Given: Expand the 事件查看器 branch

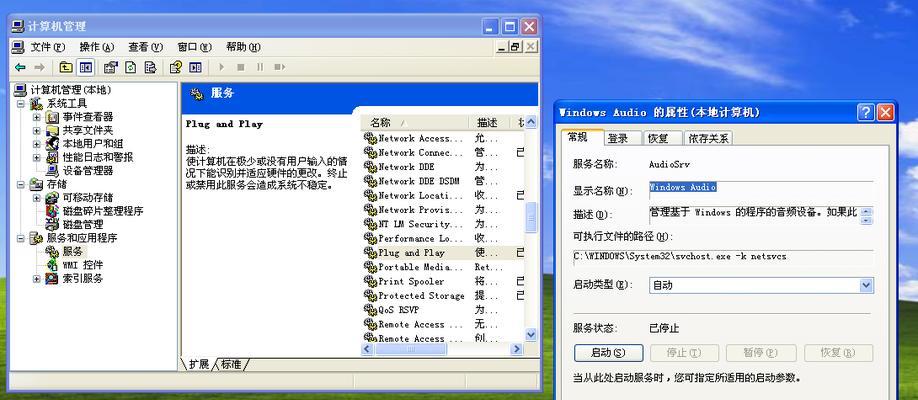Looking at the screenshot, I should pyautogui.click(x=37, y=117).
